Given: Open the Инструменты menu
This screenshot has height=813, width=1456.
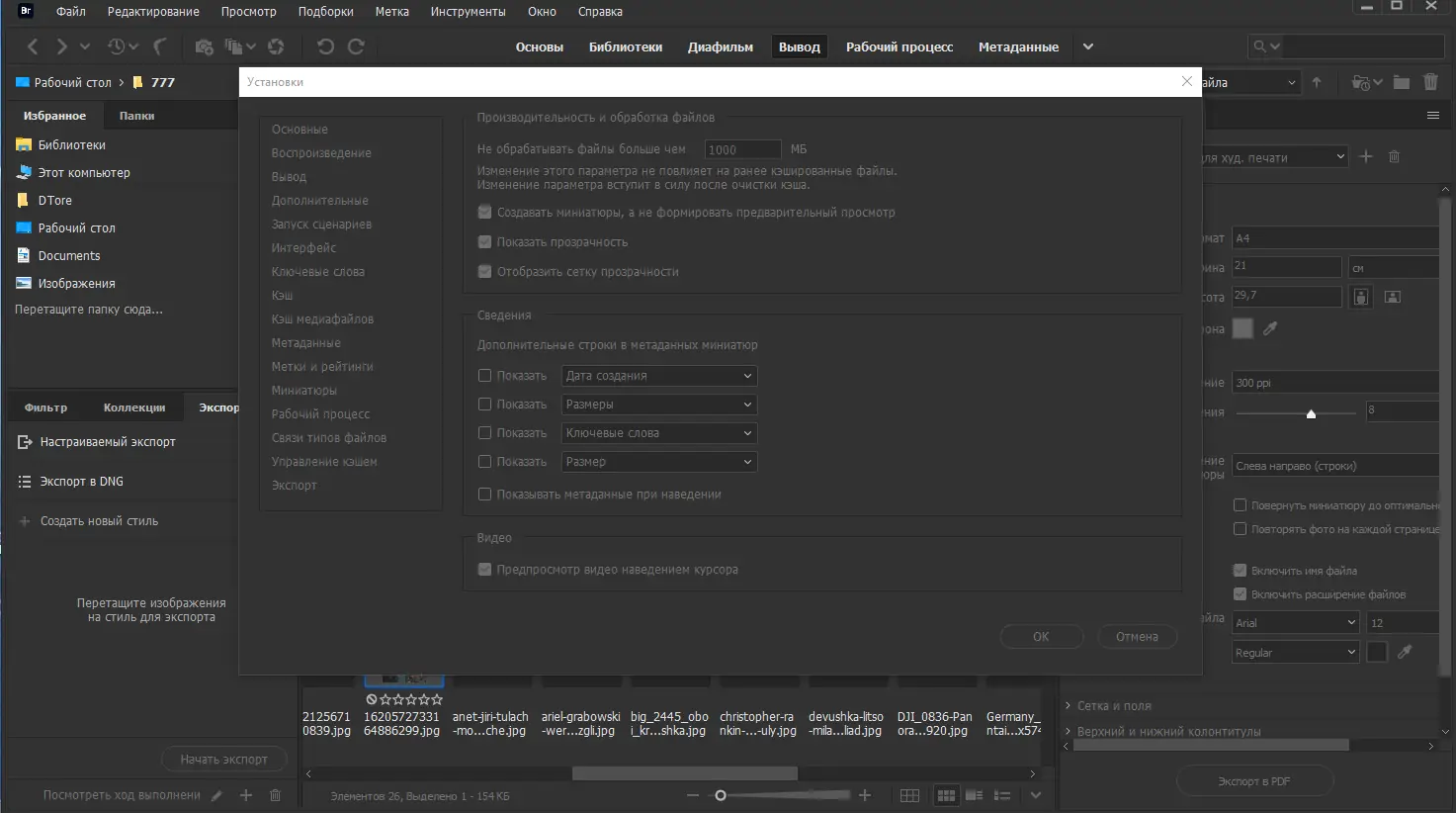Looking at the screenshot, I should tap(469, 12).
